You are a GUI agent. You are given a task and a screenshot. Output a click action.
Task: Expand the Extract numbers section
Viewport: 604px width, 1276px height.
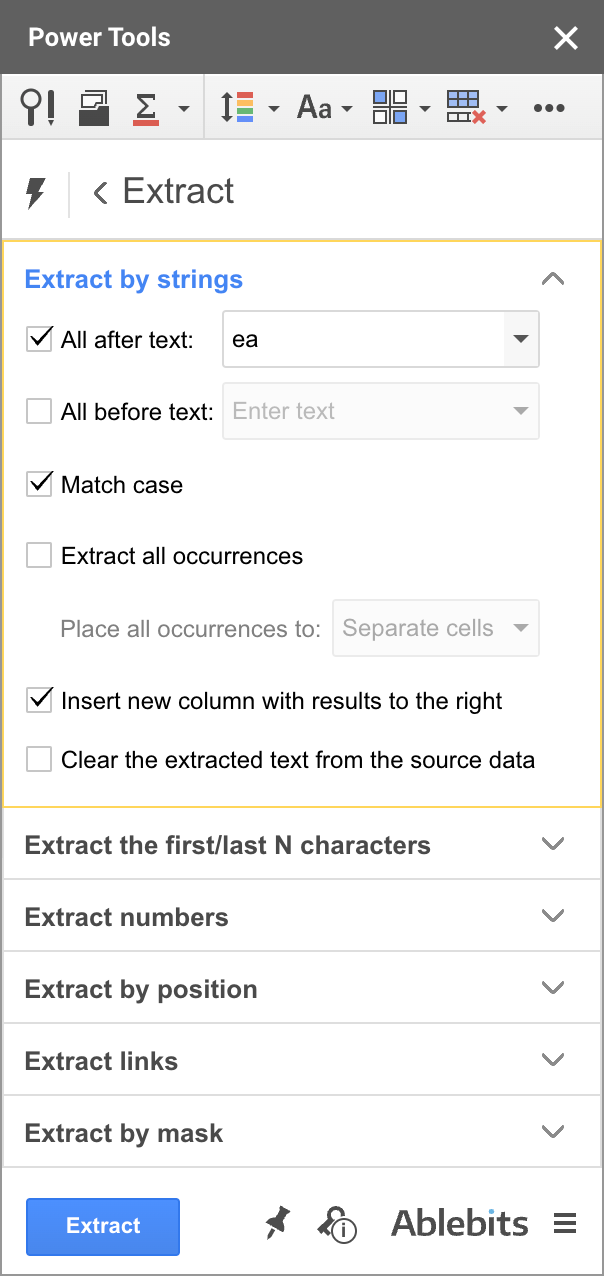click(553, 916)
